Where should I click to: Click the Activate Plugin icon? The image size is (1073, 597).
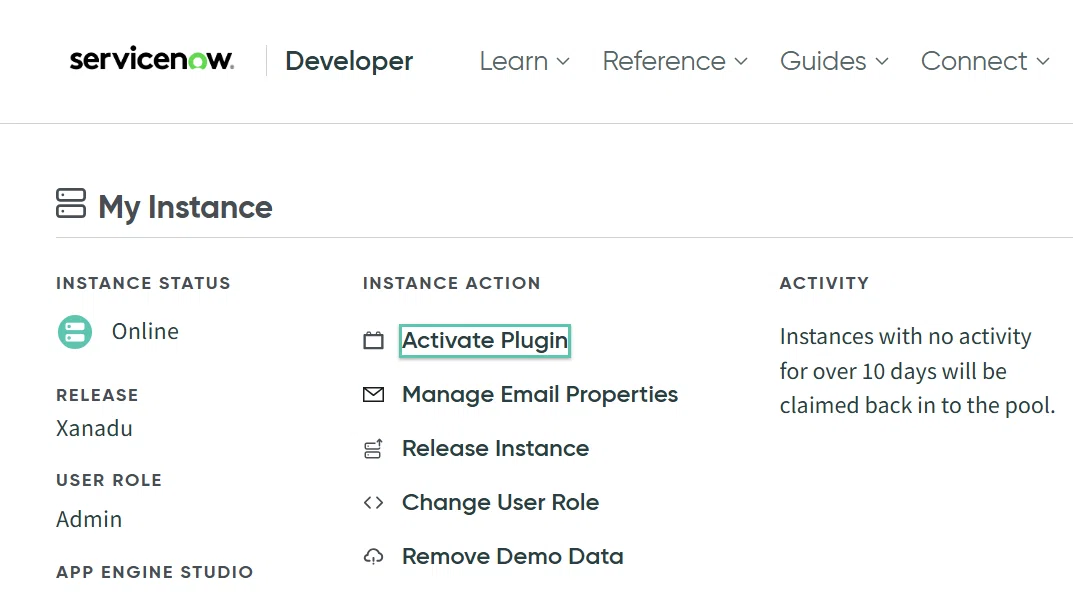(x=373, y=340)
